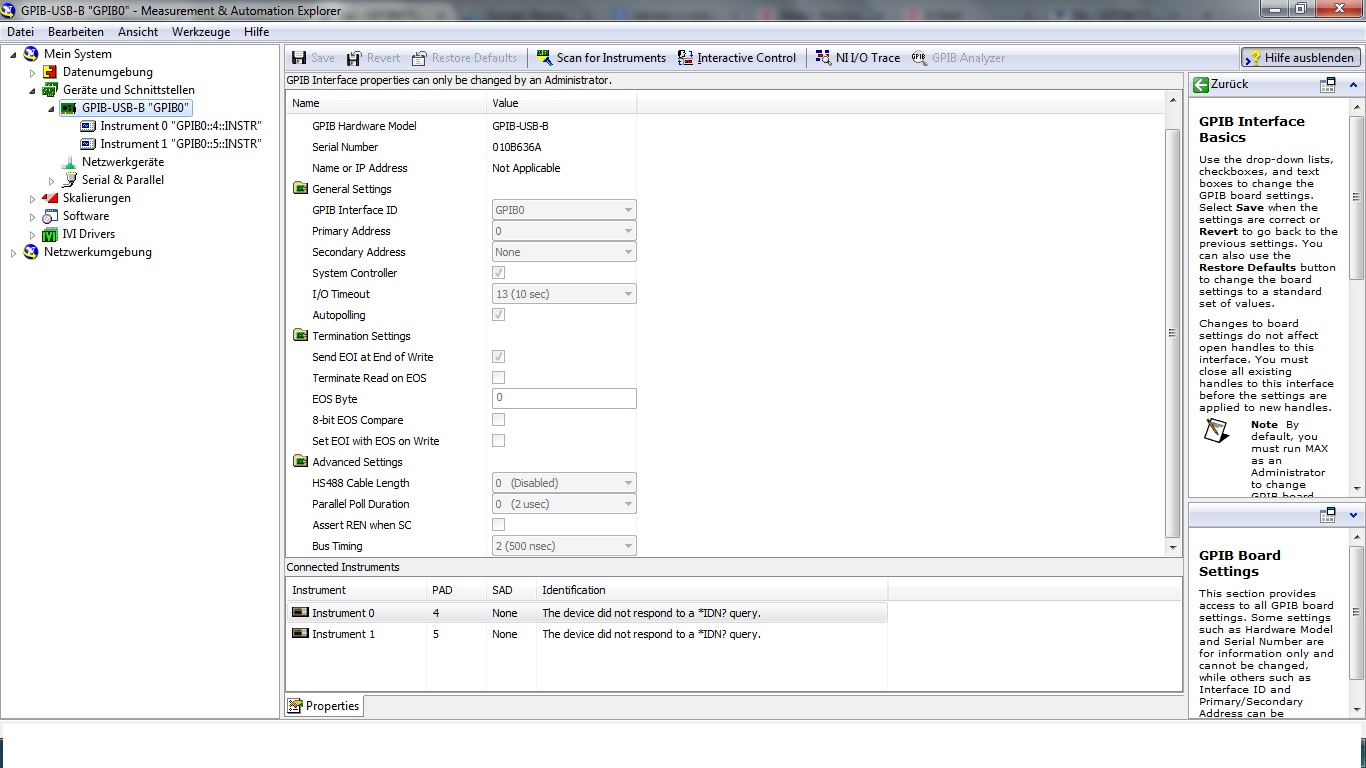This screenshot has height=768, width=1366.
Task: Click the Identification column header
Action: (x=712, y=590)
